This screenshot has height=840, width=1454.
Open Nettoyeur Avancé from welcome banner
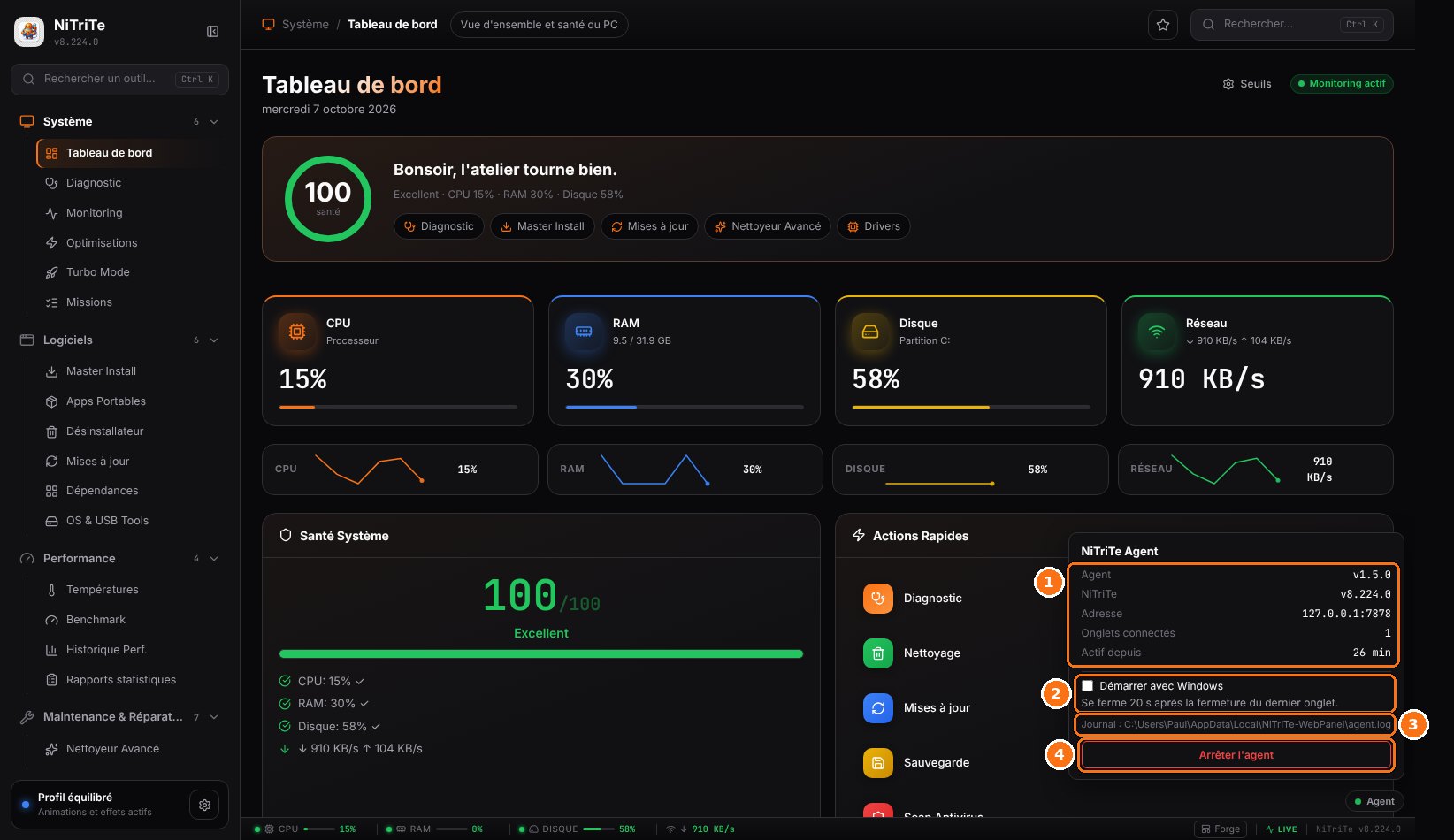click(x=768, y=226)
